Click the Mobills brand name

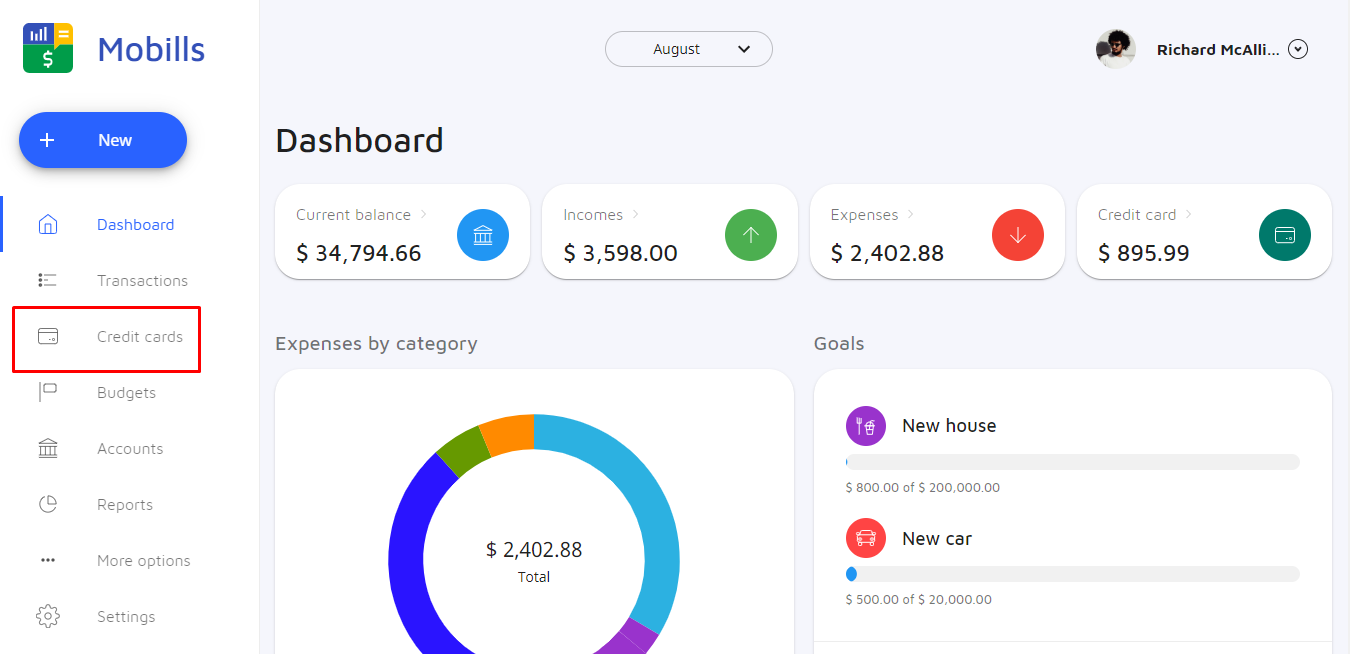point(151,49)
